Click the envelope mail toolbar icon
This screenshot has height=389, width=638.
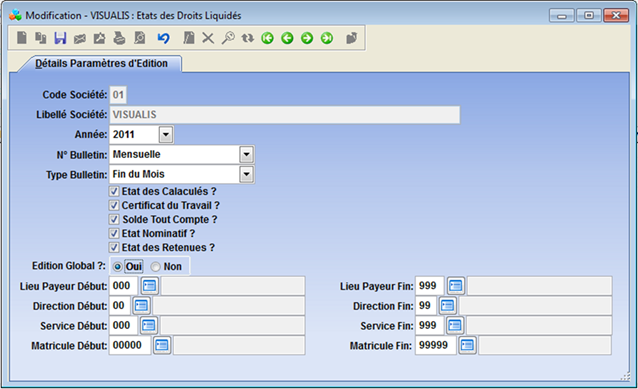coord(80,39)
